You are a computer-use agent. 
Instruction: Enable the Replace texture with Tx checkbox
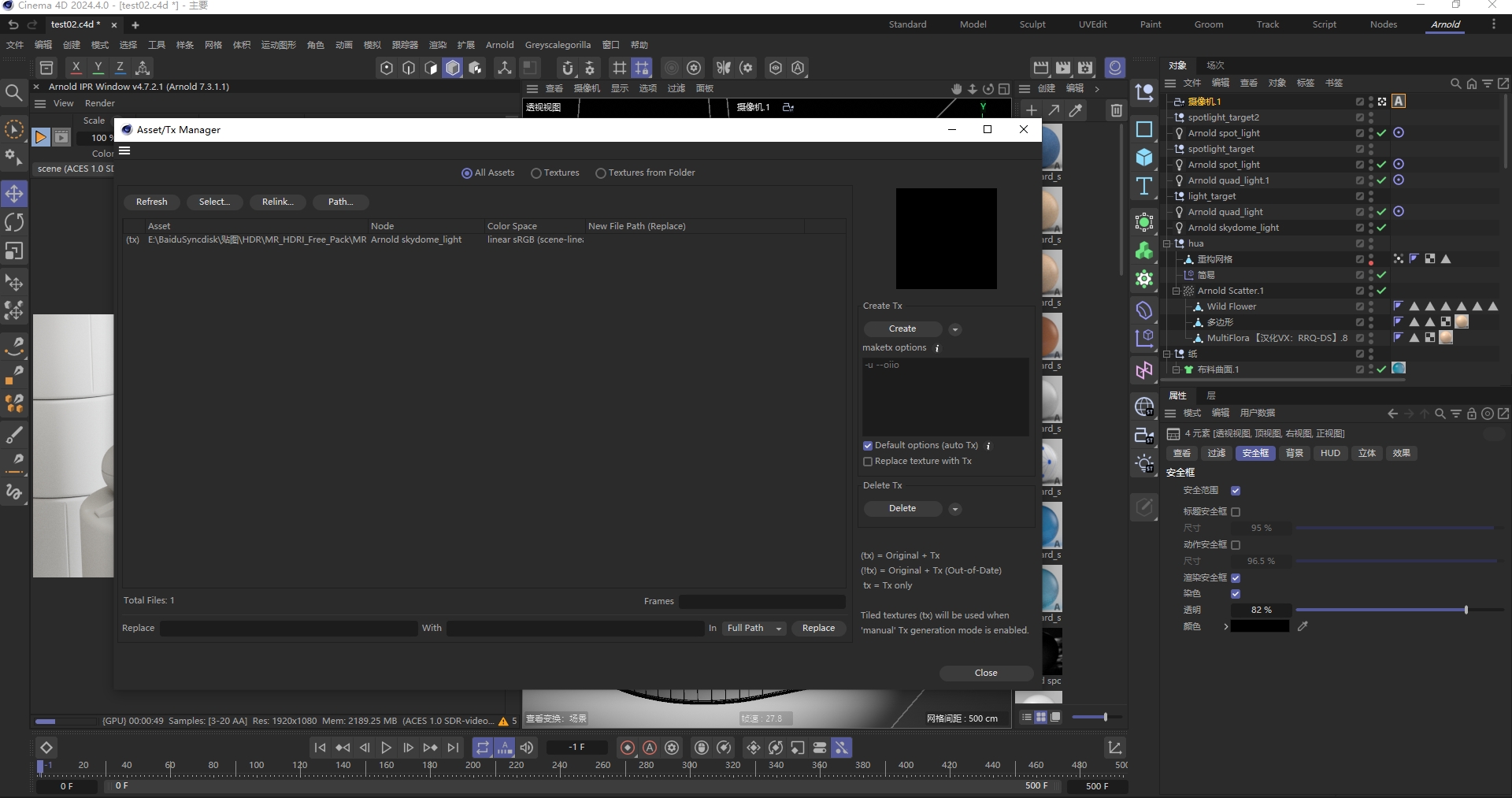coord(869,462)
